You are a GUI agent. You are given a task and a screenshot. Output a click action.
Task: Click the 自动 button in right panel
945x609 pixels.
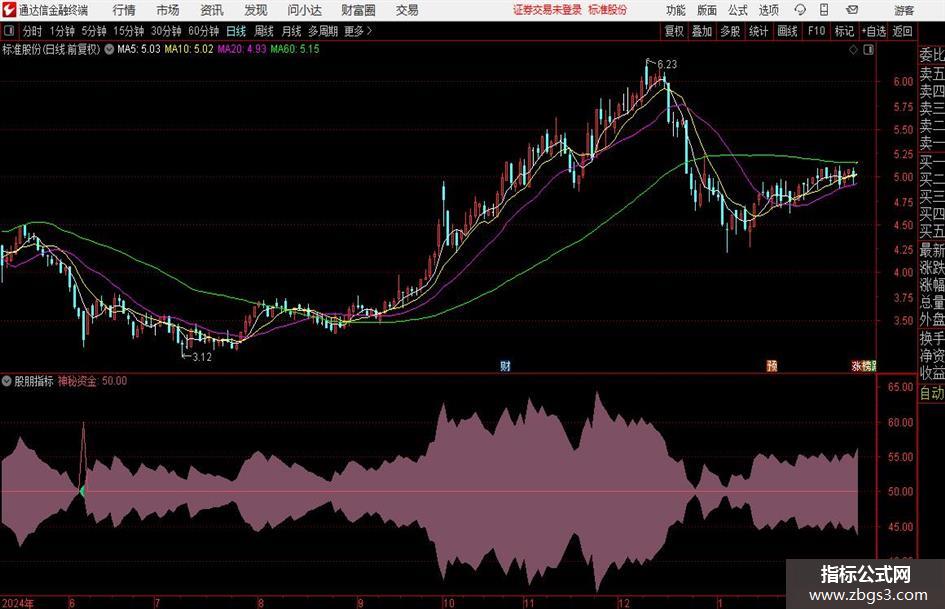(931, 394)
